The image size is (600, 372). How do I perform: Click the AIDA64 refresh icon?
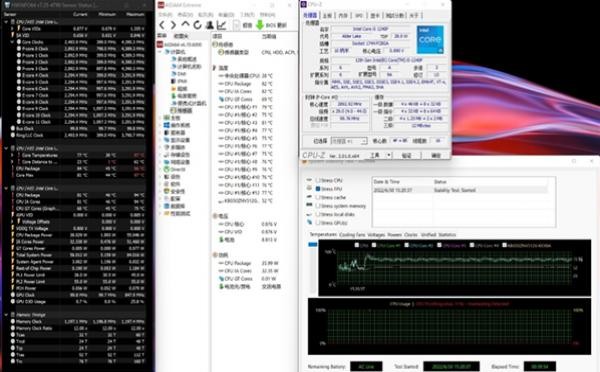point(197,25)
